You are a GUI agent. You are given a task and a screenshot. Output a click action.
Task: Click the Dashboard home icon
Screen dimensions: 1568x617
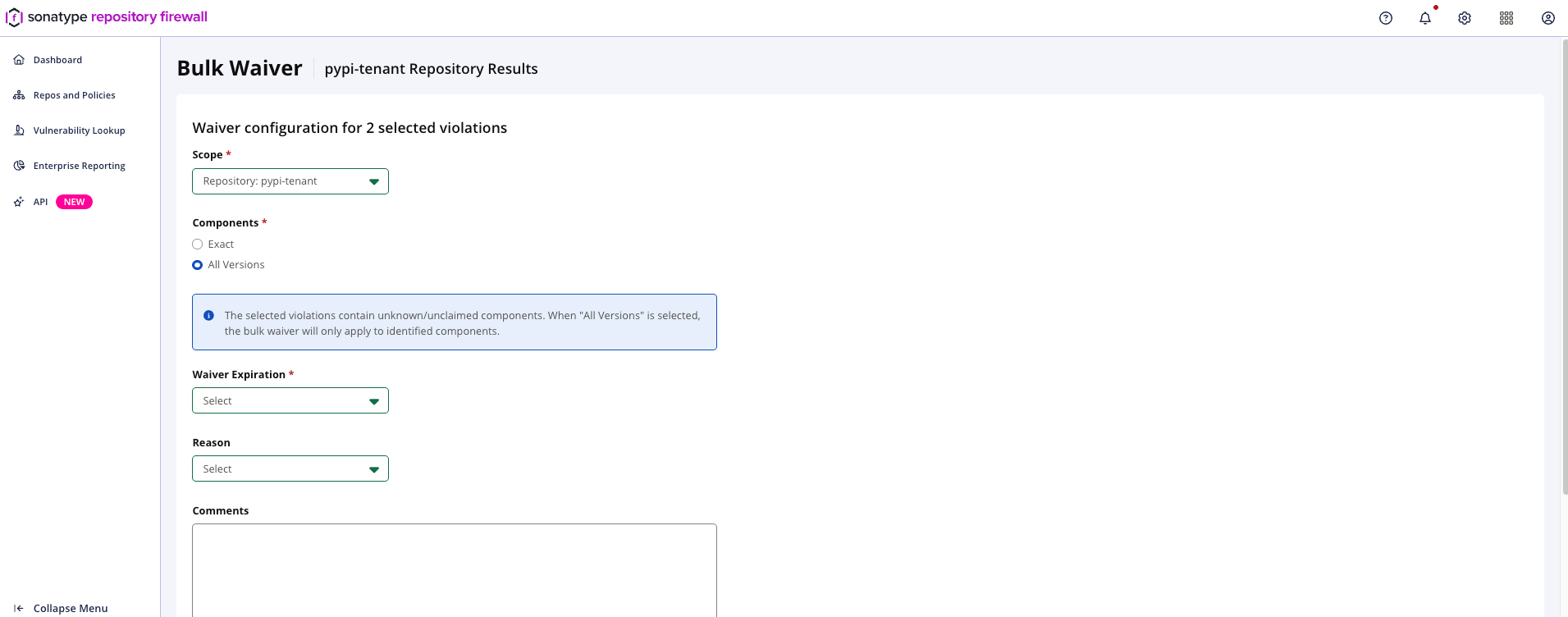pos(19,60)
